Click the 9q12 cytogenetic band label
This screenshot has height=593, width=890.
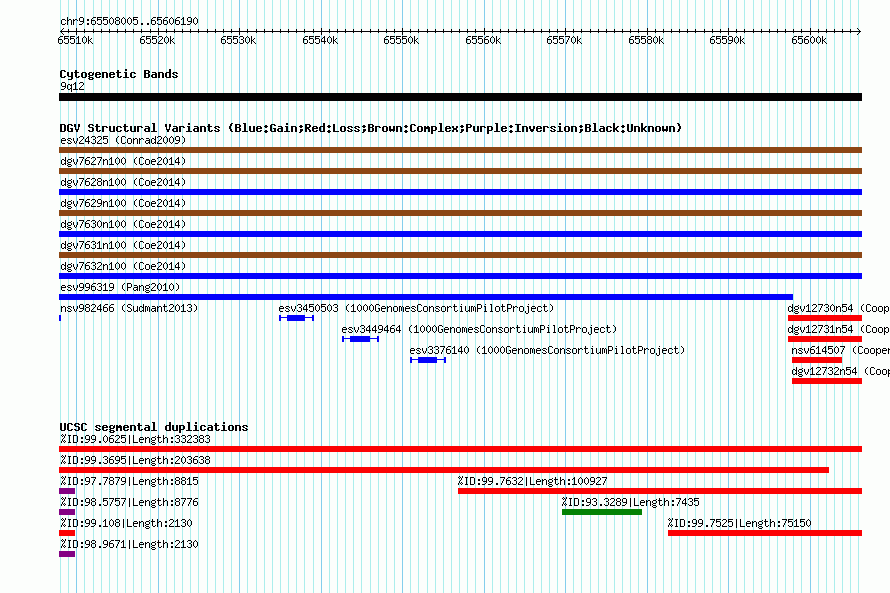tap(72, 86)
